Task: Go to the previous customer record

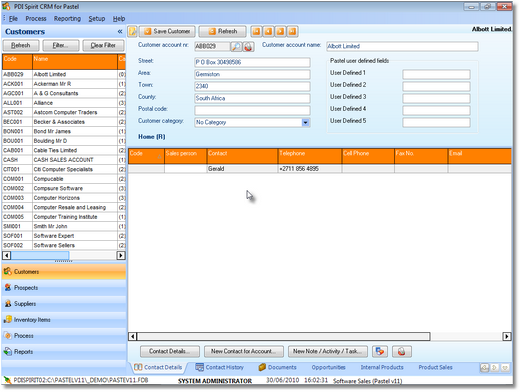Action: tap(268, 31)
